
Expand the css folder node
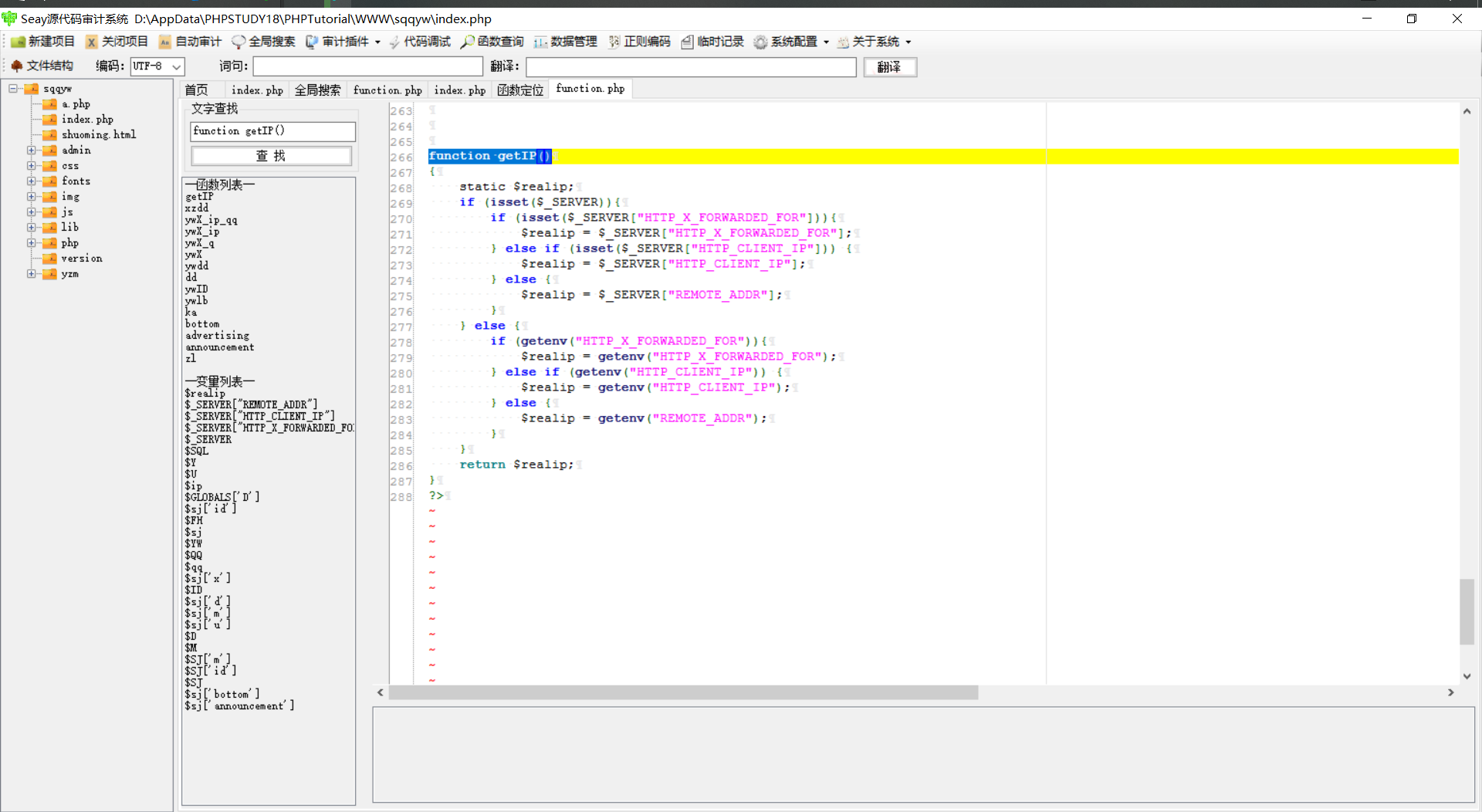click(x=31, y=166)
